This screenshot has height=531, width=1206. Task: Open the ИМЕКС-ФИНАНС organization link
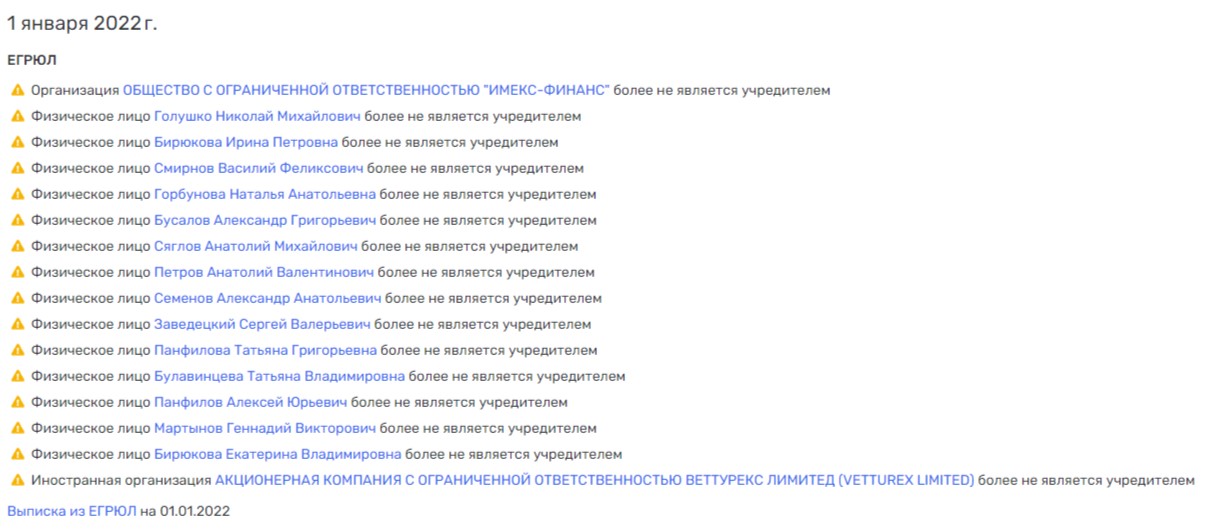366,90
